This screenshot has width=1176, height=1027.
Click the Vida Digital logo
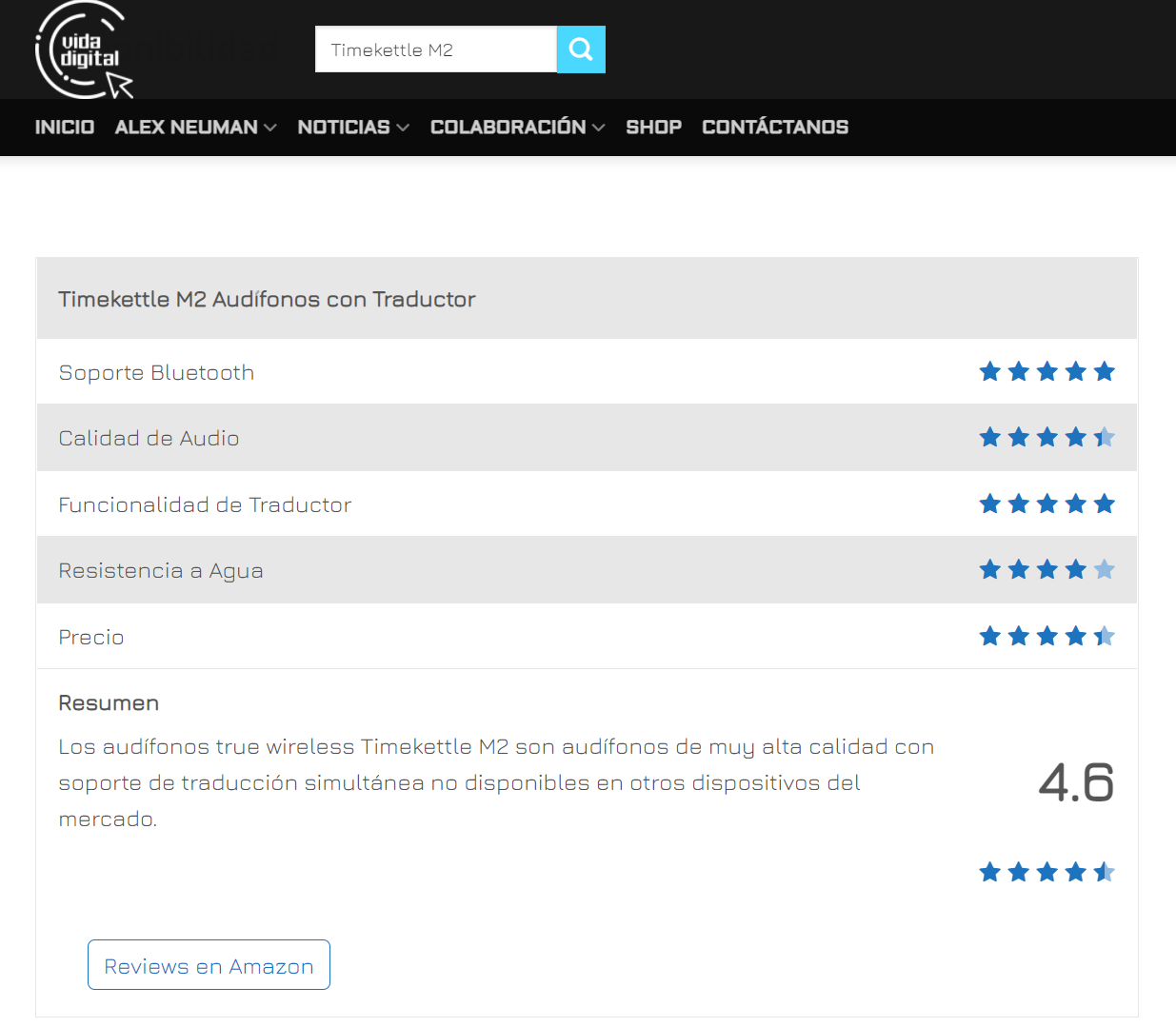pos(84,50)
